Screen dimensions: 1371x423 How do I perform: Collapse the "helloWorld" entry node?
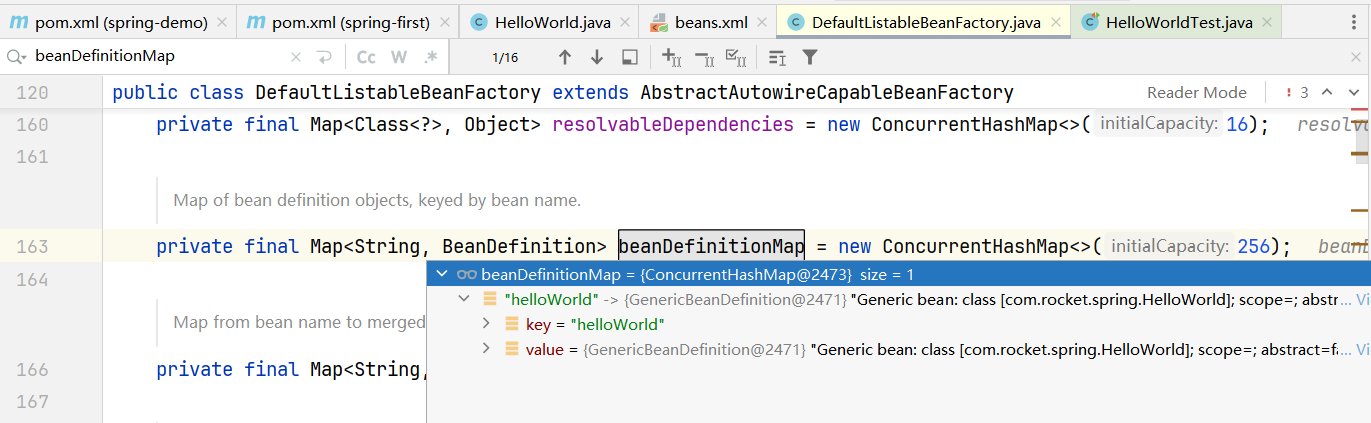tap(463, 298)
